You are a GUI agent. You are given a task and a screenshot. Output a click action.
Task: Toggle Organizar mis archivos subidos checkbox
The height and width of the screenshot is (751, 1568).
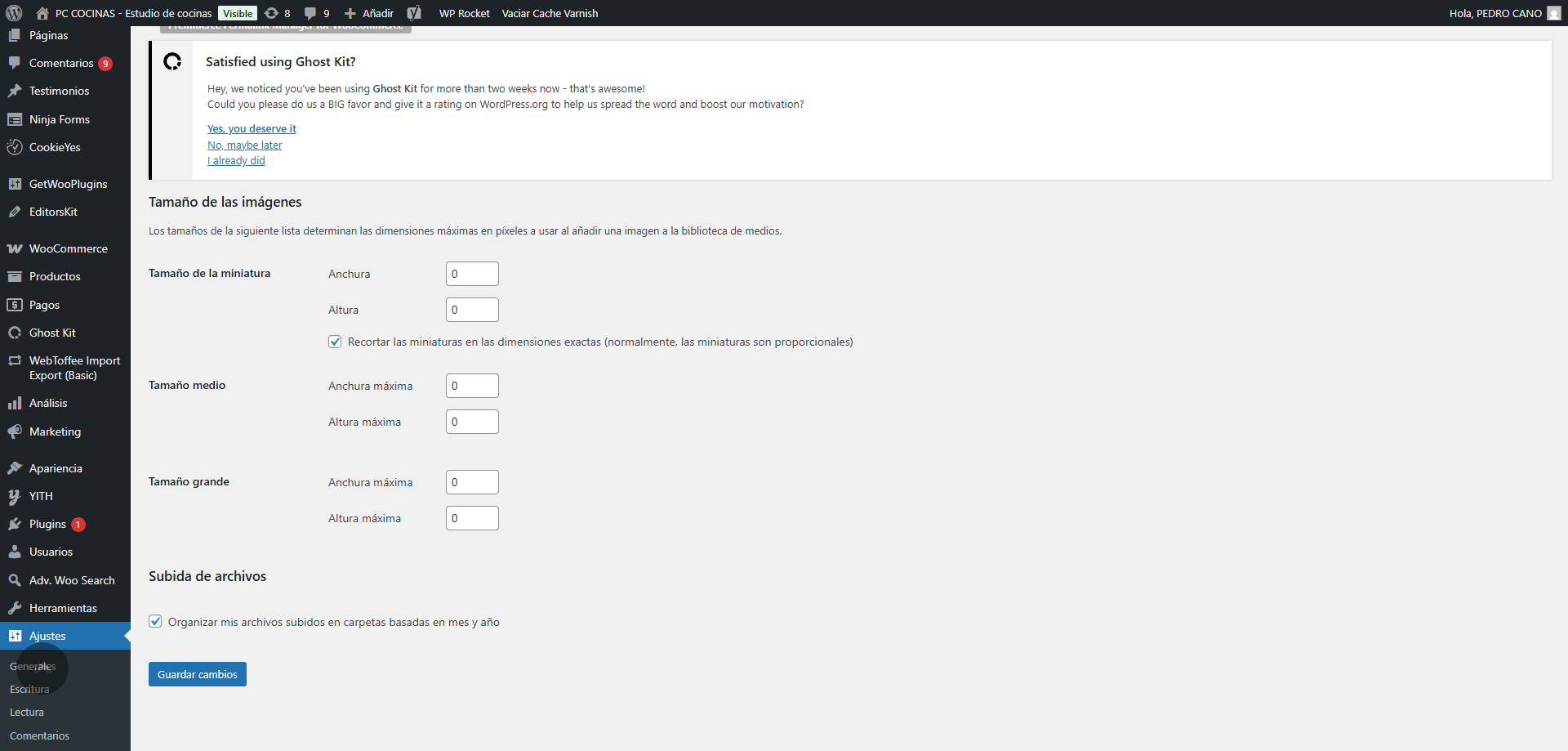155,621
